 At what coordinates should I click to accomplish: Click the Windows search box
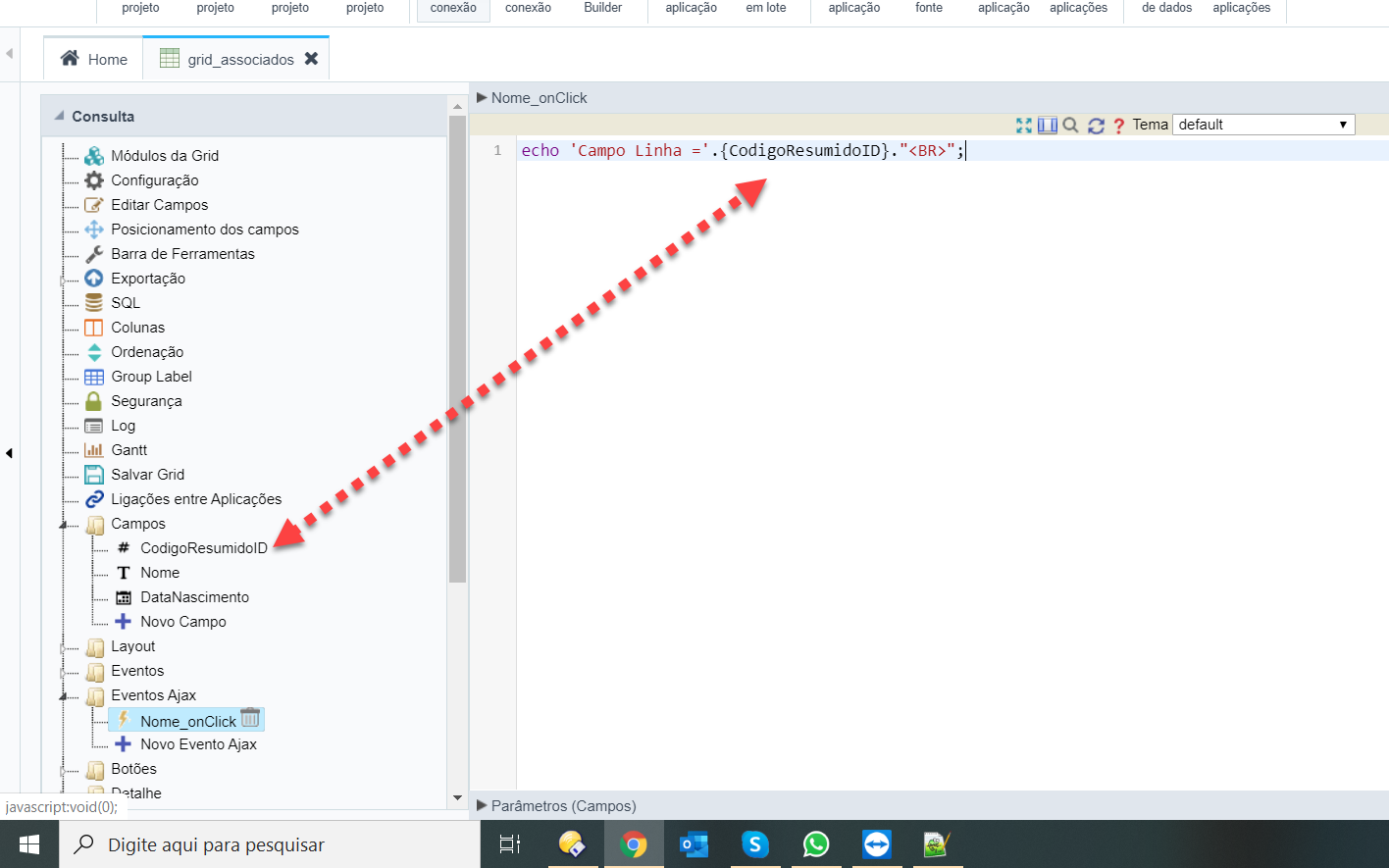[270, 844]
